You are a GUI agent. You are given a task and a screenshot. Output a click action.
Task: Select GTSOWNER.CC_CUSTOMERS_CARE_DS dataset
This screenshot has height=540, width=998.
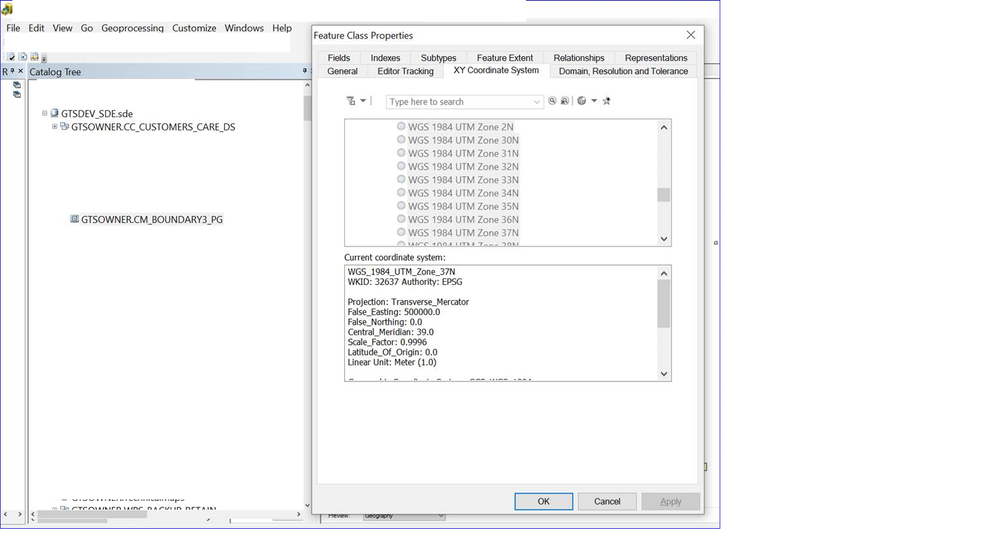click(153, 127)
